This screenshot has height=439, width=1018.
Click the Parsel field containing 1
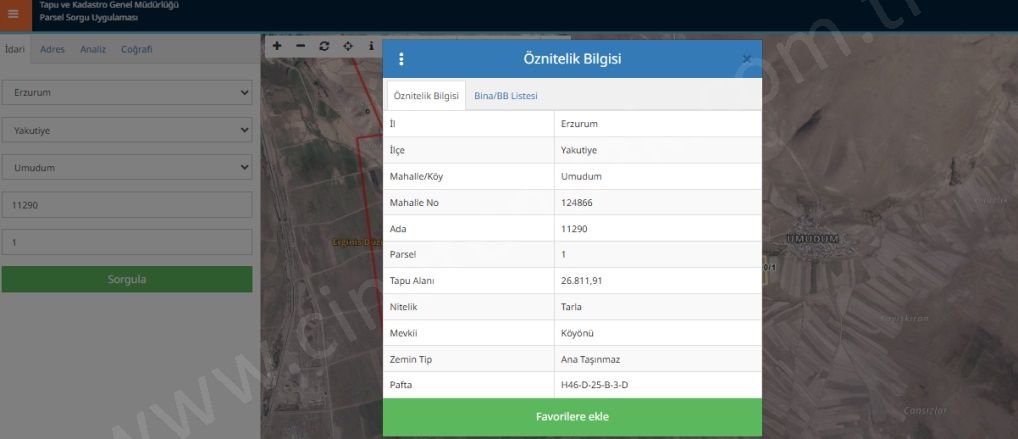click(126, 242)
